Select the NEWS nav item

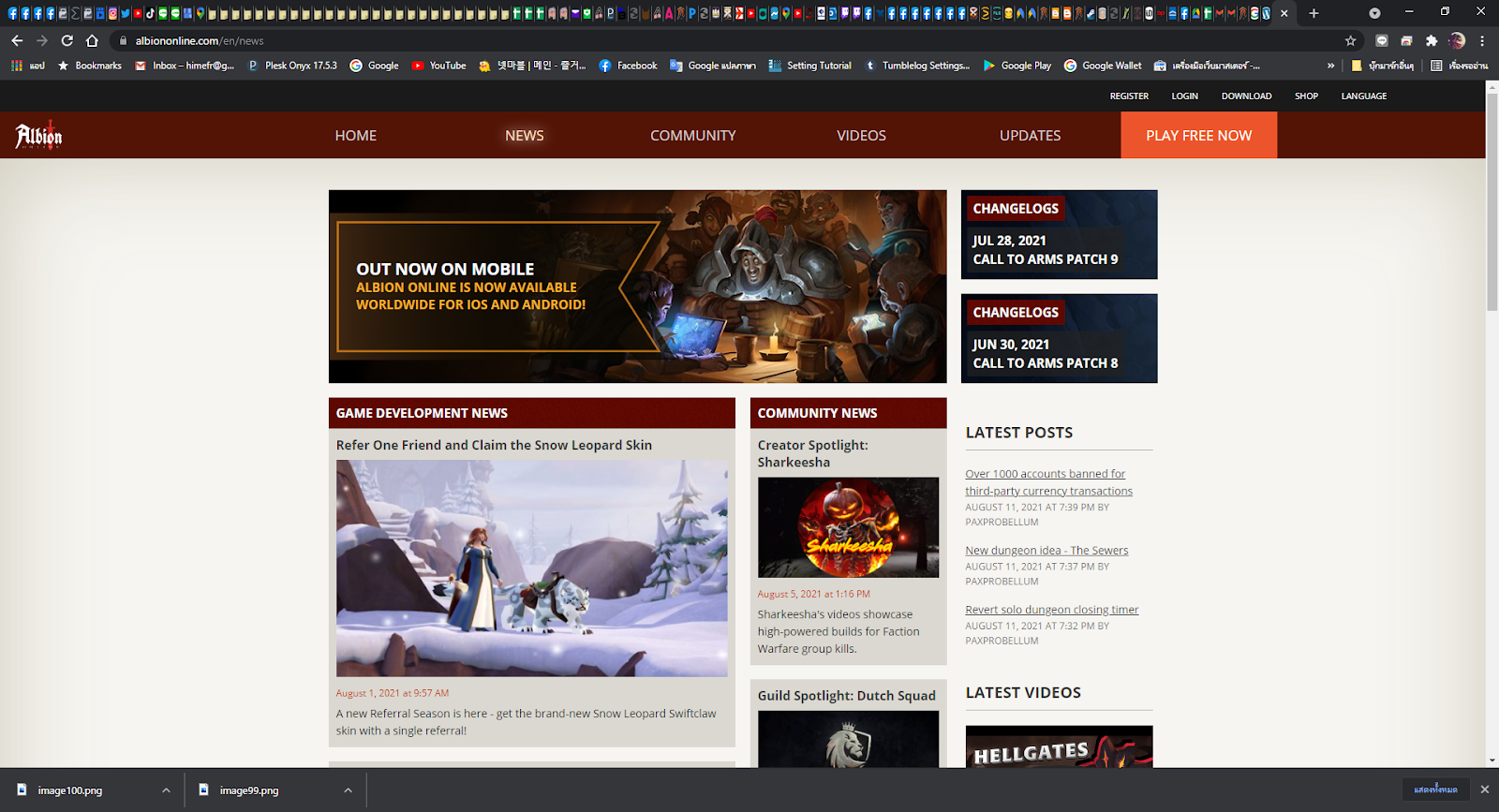coord(524,135)
